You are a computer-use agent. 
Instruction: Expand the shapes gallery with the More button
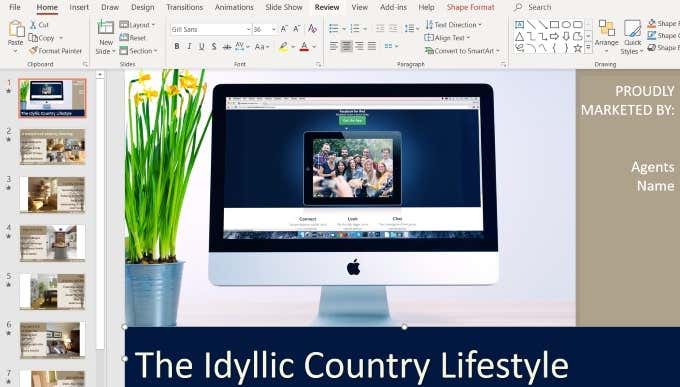point(588,47)
